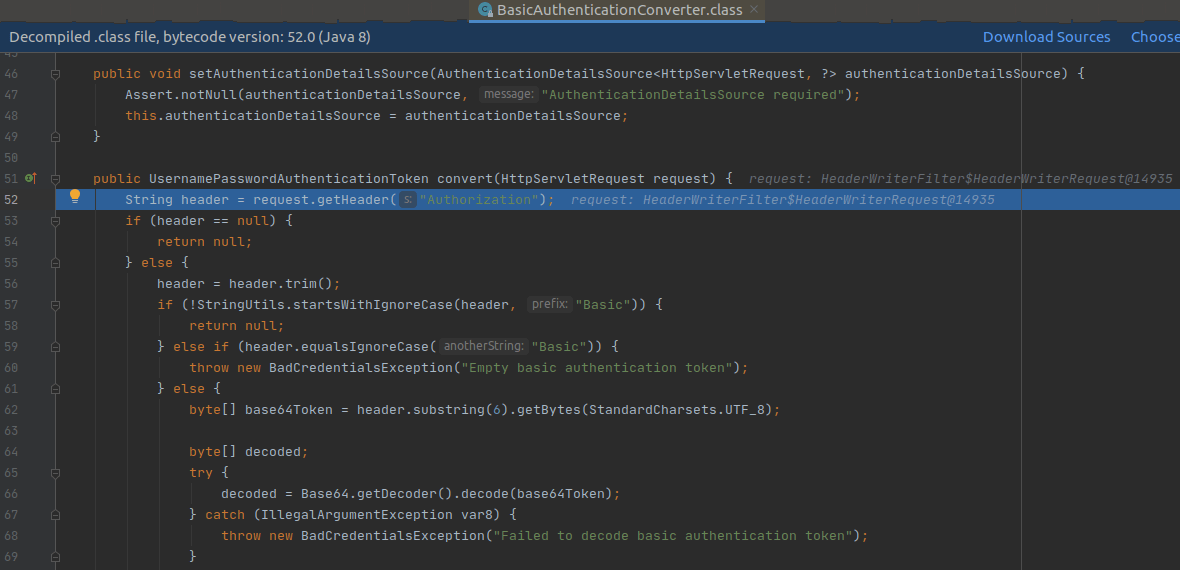
Task: Collapse the catch block at line 67
Action: (55, 515)
